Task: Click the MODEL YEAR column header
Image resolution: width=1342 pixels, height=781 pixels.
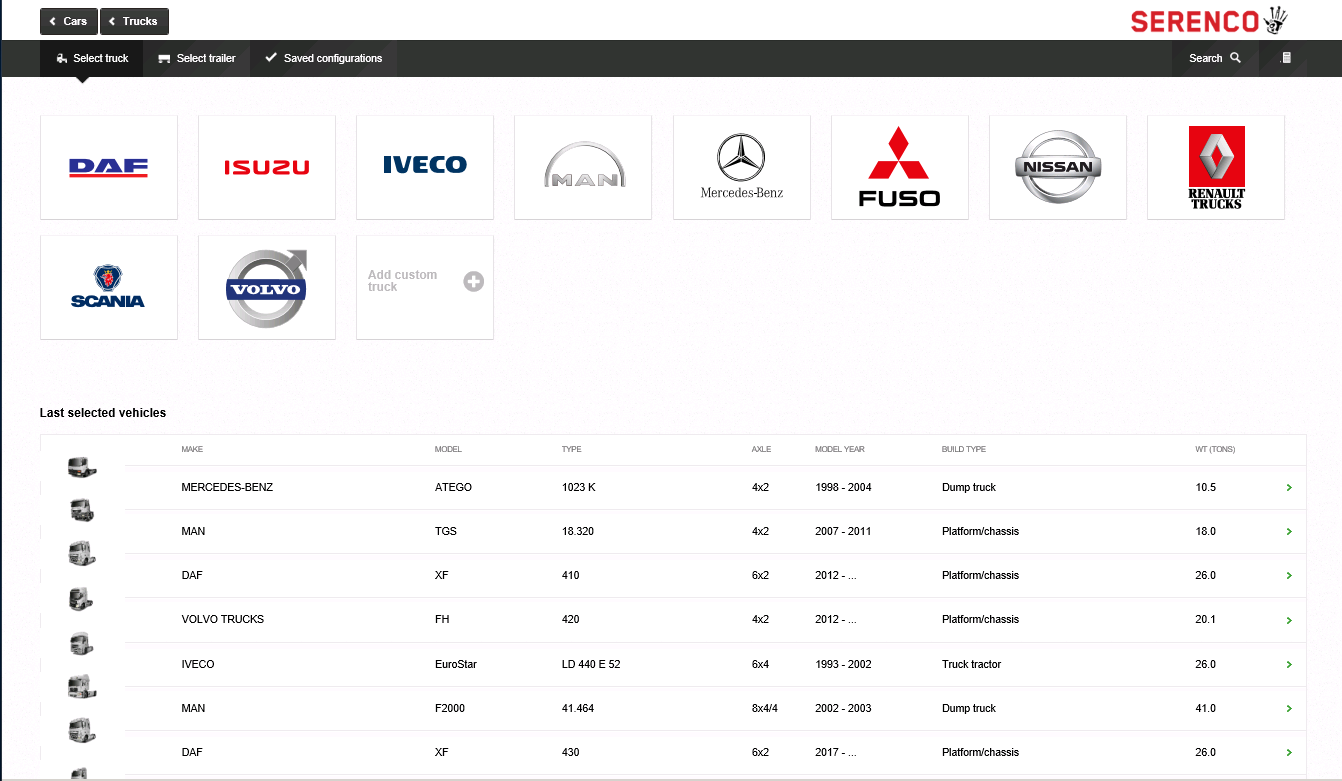Action: (840, 450)
